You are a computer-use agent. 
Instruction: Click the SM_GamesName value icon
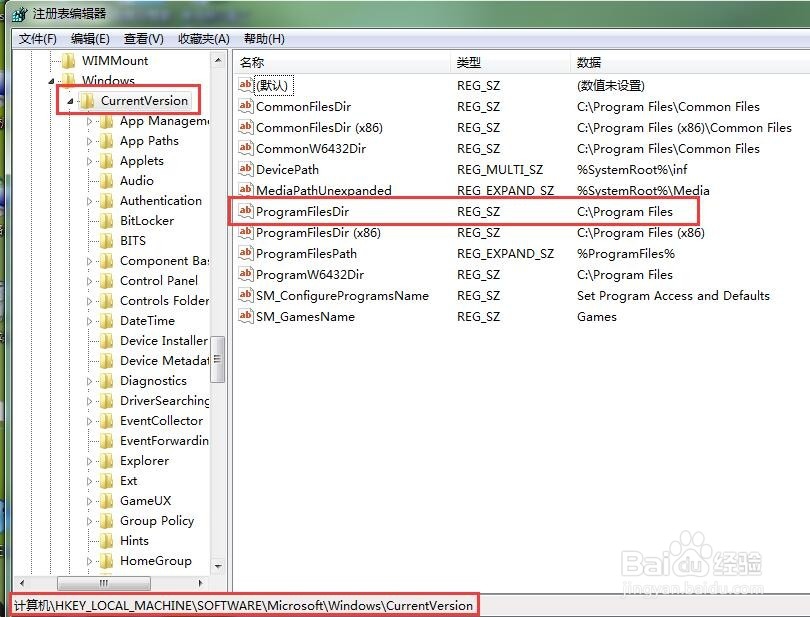(x=245, y=316)
